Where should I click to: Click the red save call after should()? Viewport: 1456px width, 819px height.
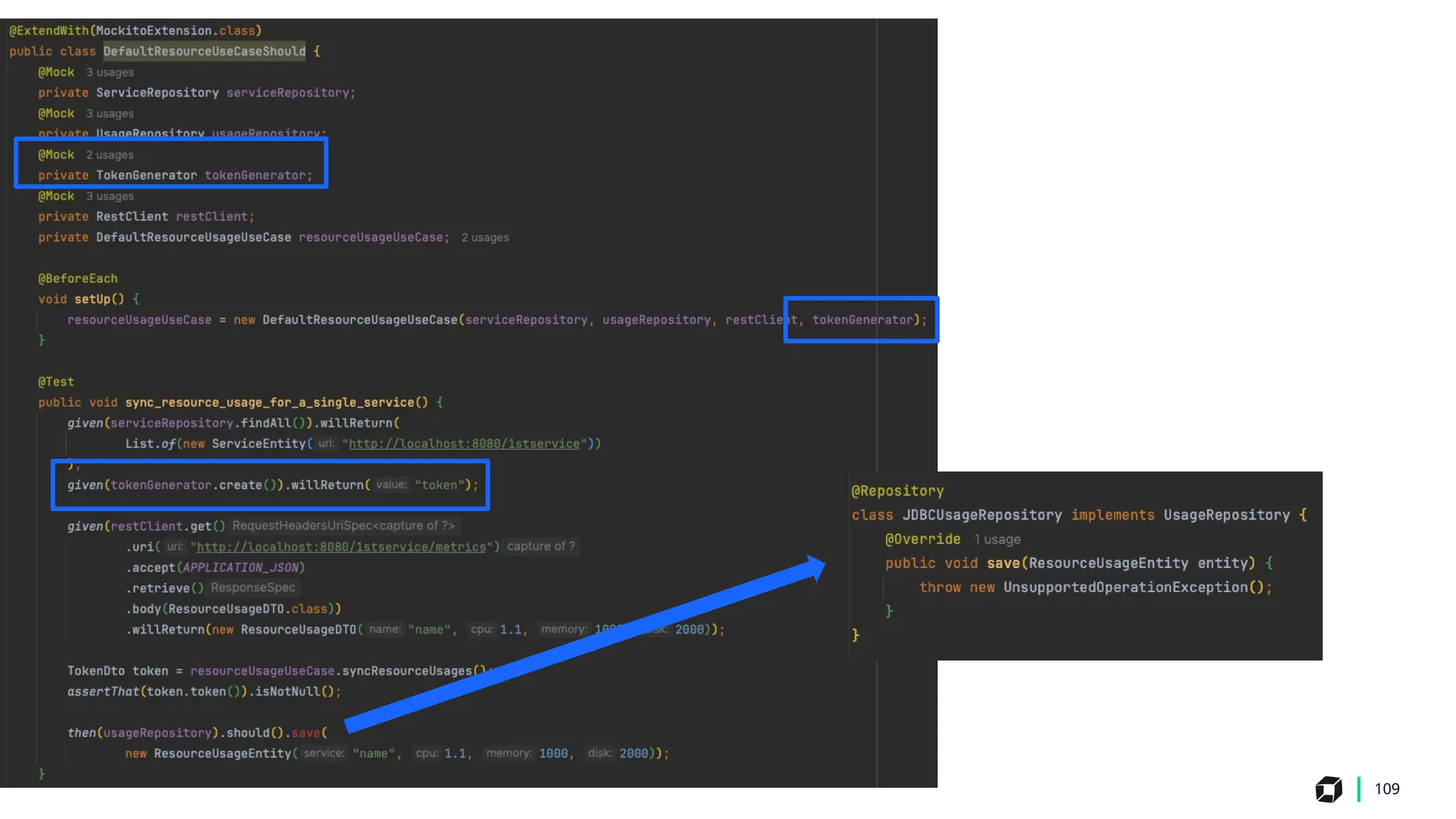pos(306,733)
